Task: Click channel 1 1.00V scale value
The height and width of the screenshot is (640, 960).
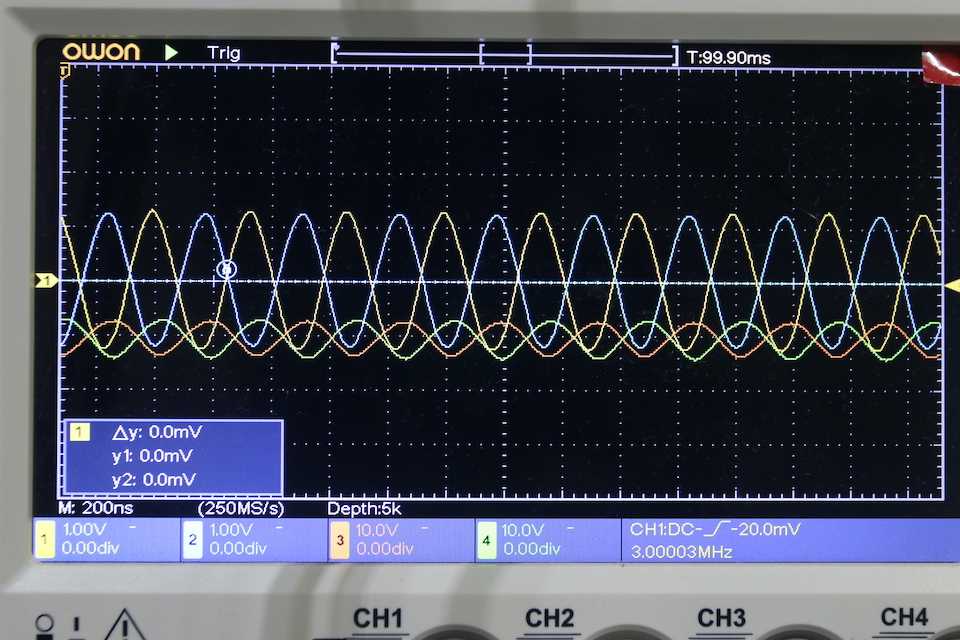Action: pyautogui.click(x=84, y=530)
